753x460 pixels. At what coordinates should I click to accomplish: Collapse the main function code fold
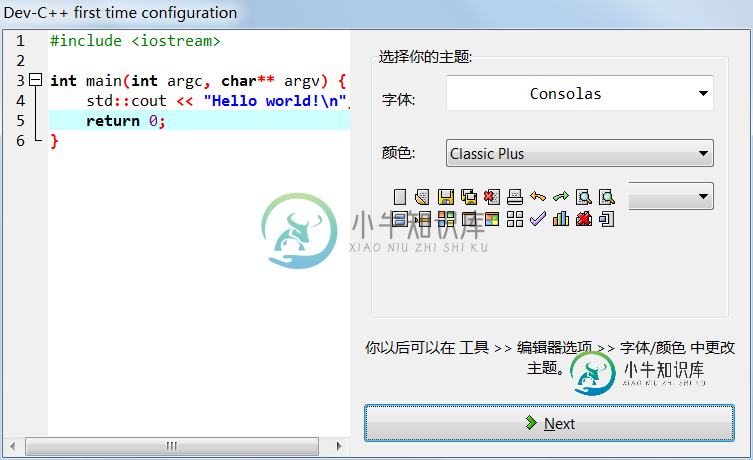[x=36, y=80]
